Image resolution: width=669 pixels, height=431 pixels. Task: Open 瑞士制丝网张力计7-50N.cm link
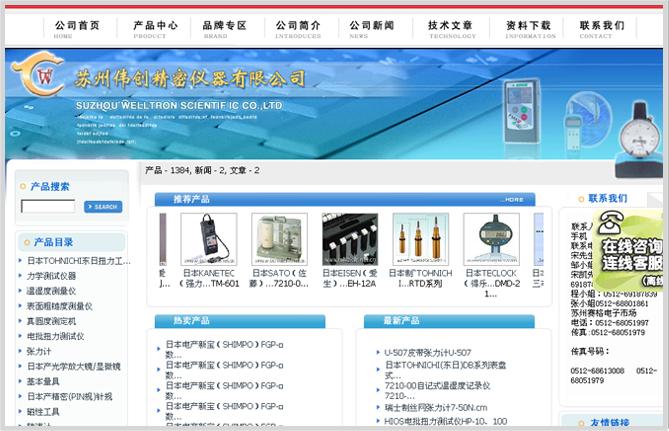point(436,408)
